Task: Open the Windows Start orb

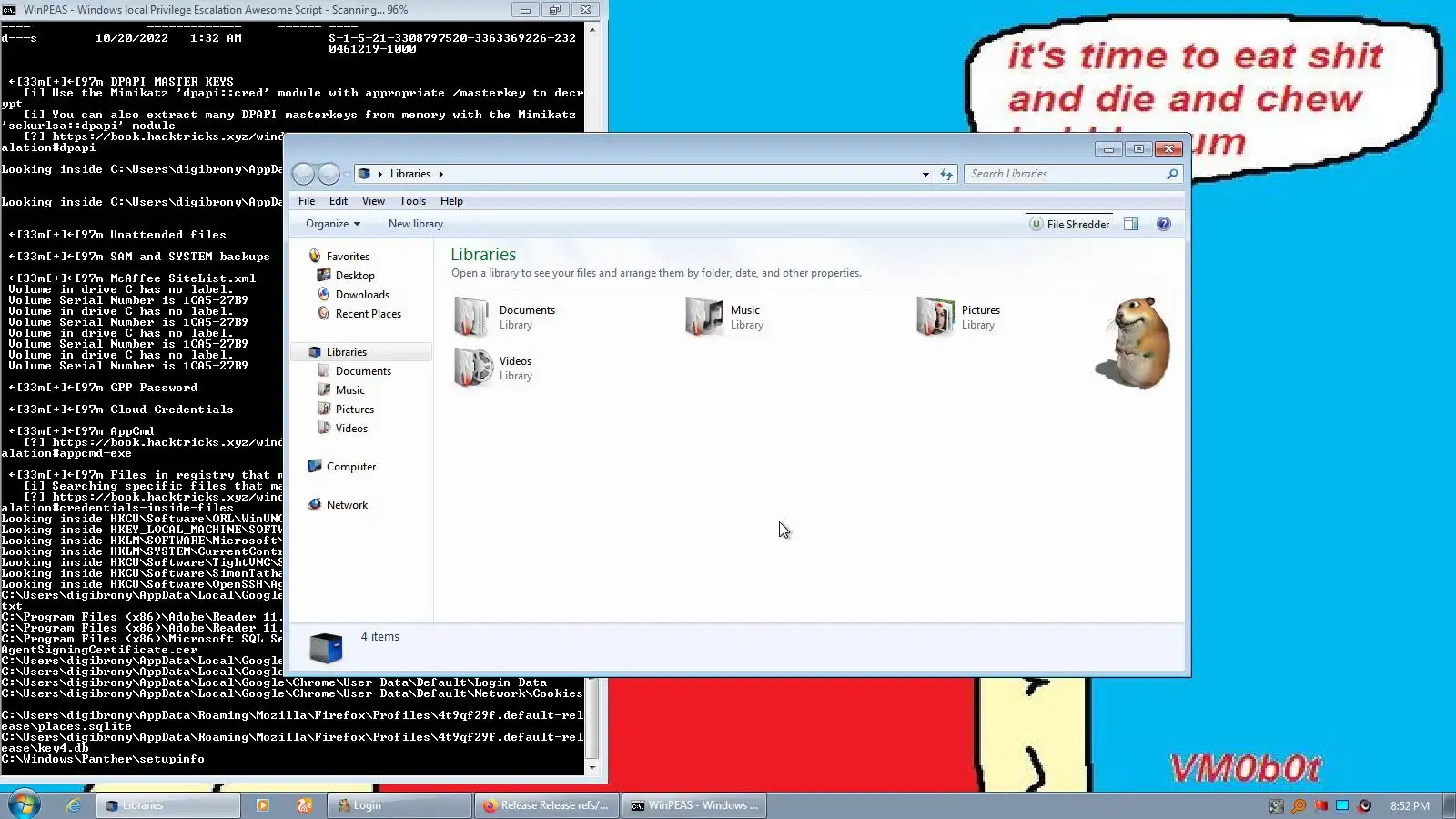Action: [24, 805]
